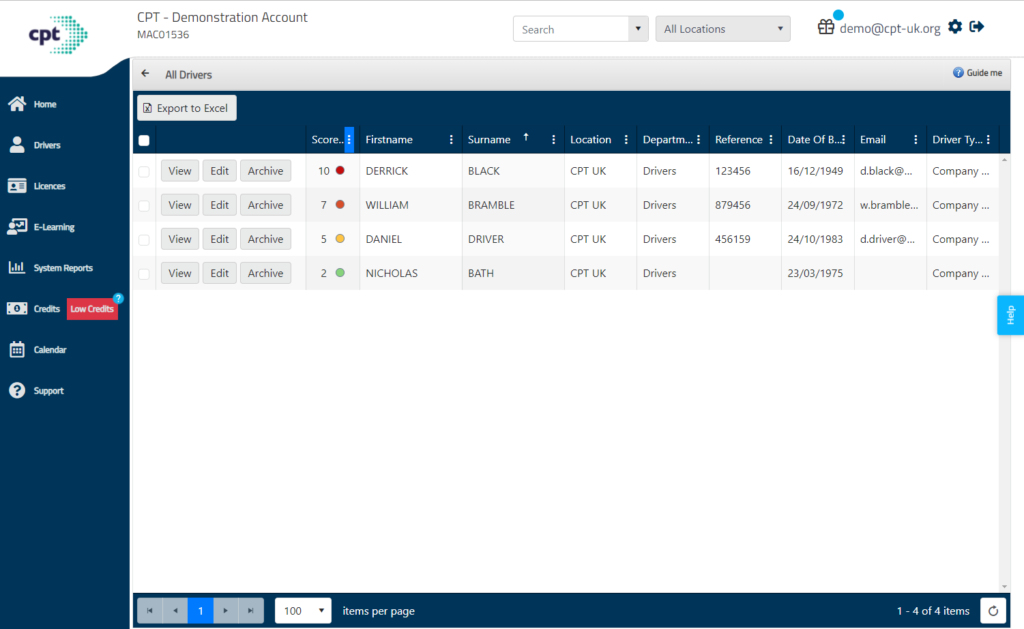1024x629 pixels.
Task: Navigate to System Reports
Action: click(62, 268)
